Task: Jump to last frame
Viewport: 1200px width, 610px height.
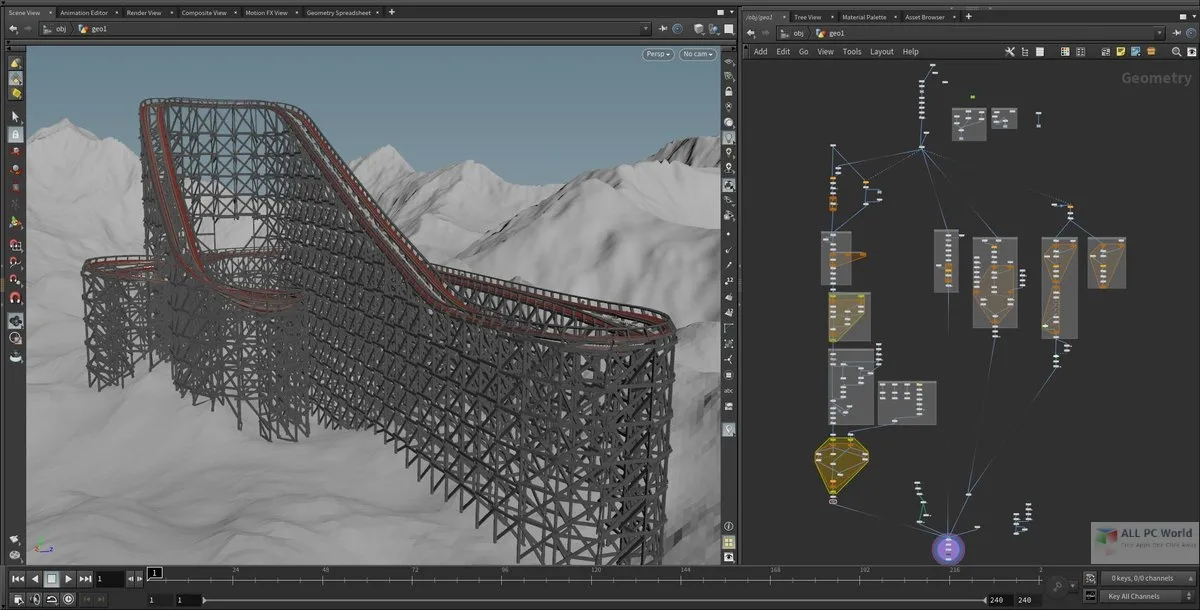Action: tap(85, 578)
